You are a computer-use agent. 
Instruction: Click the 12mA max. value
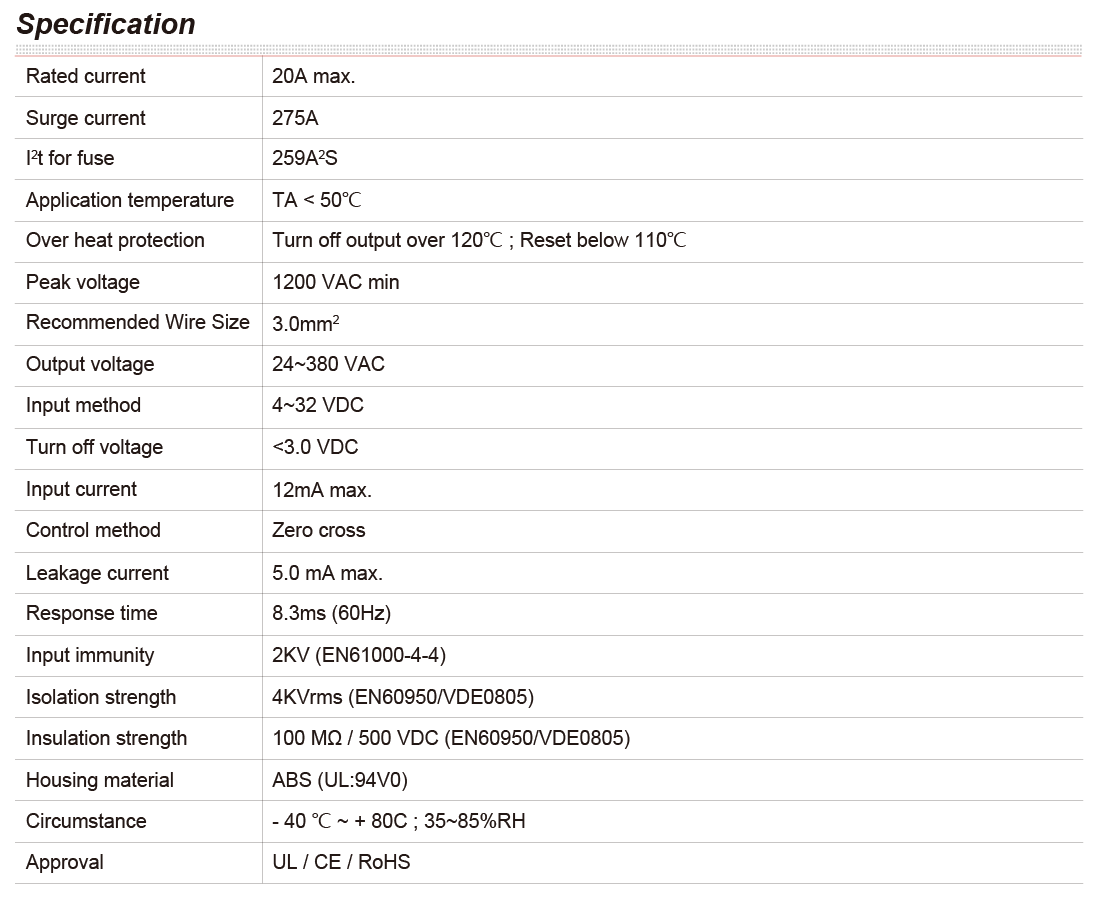coord(322,490)
